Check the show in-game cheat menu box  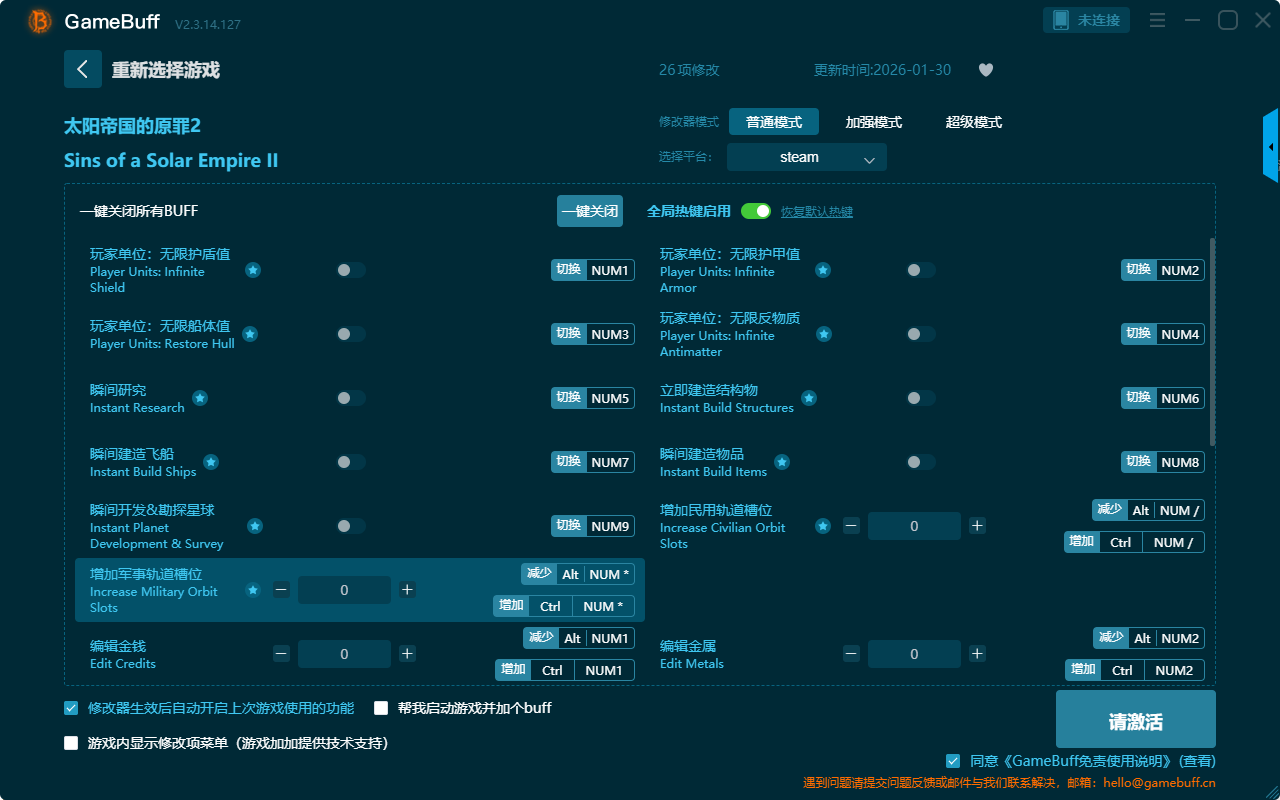point(71,743)
